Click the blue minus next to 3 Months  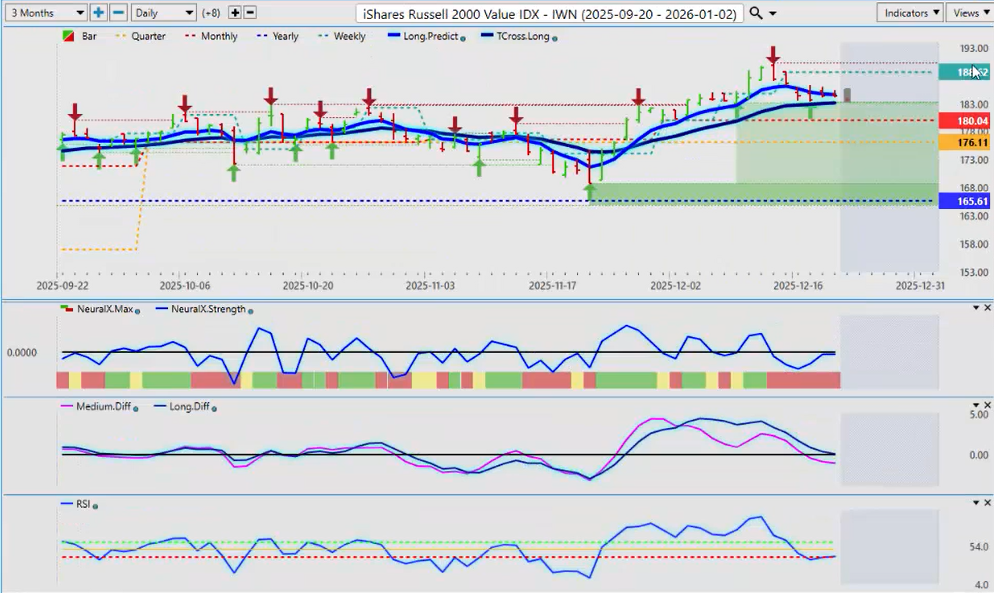[x=117, y=13]
